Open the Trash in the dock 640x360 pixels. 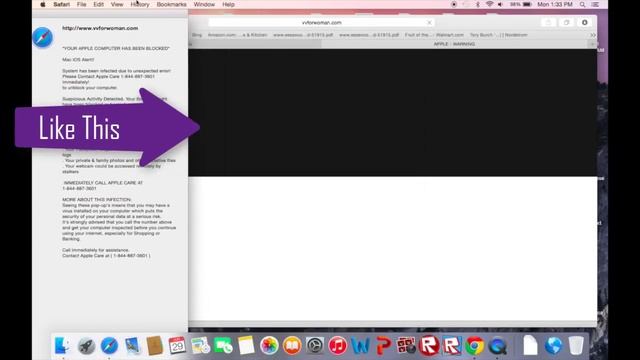pos(576,346)
